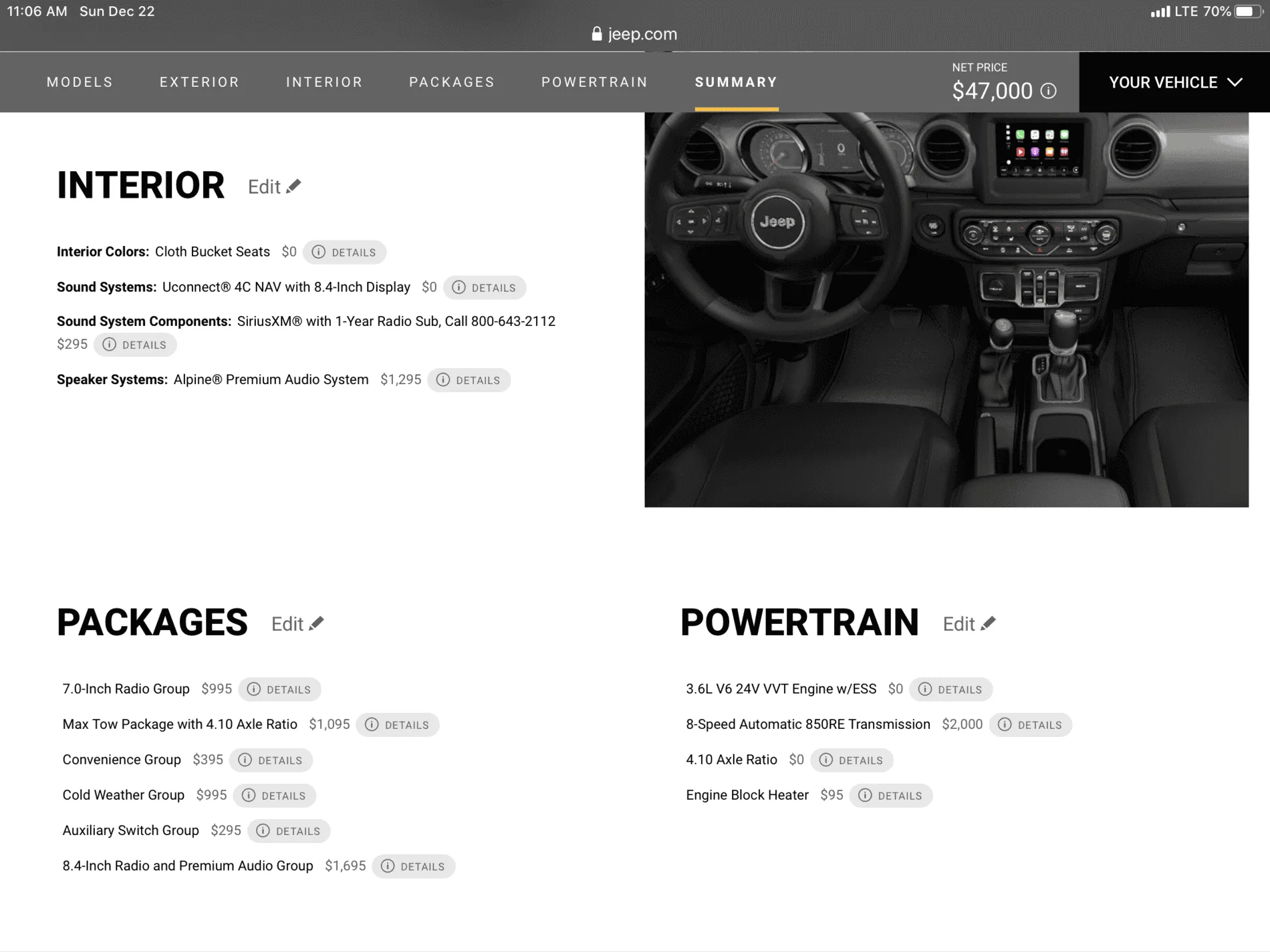This screenshot has width=1270, height=952.
Task: Click the 8-Speed Automatic 850RE Transmission text
Action: click(808, 724)
